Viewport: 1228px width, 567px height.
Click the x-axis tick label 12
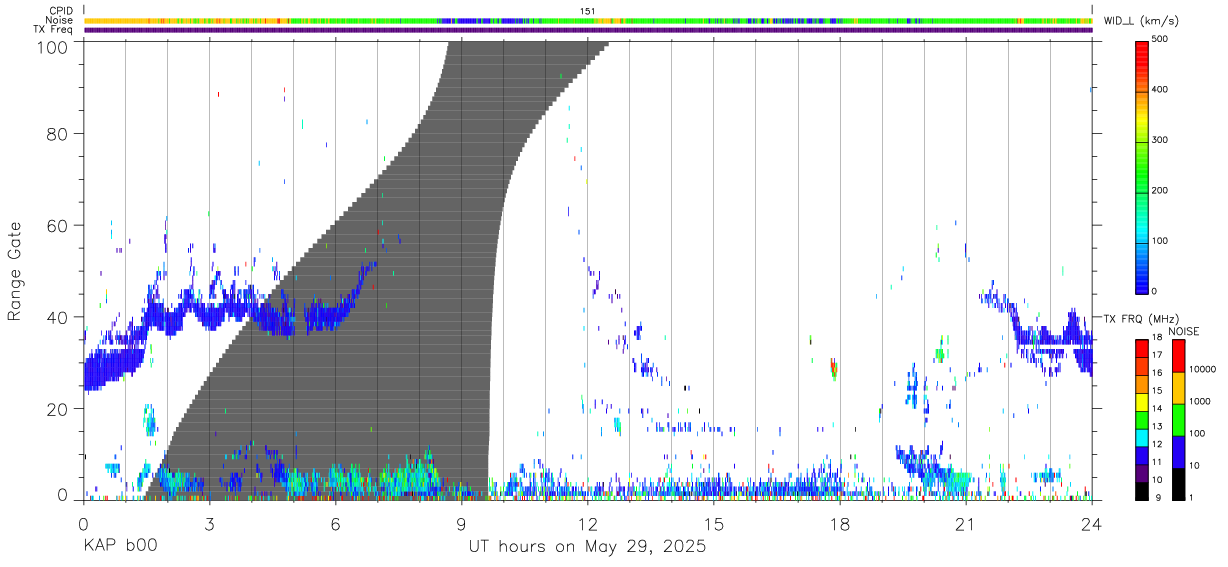(x=587, y=523)
